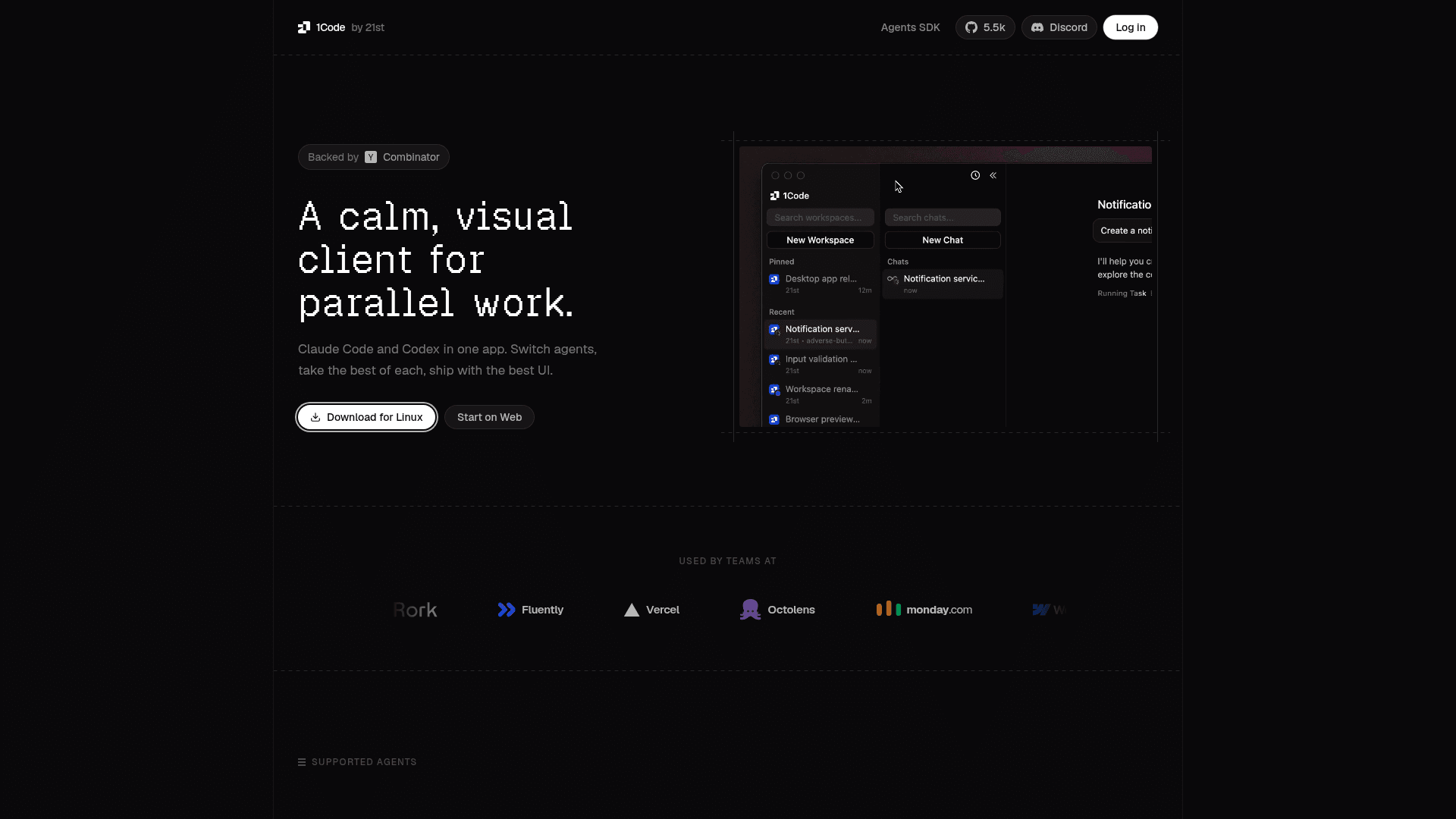Open the Agents SDK link
The image size is (1456, 819).
coord(910,27)
